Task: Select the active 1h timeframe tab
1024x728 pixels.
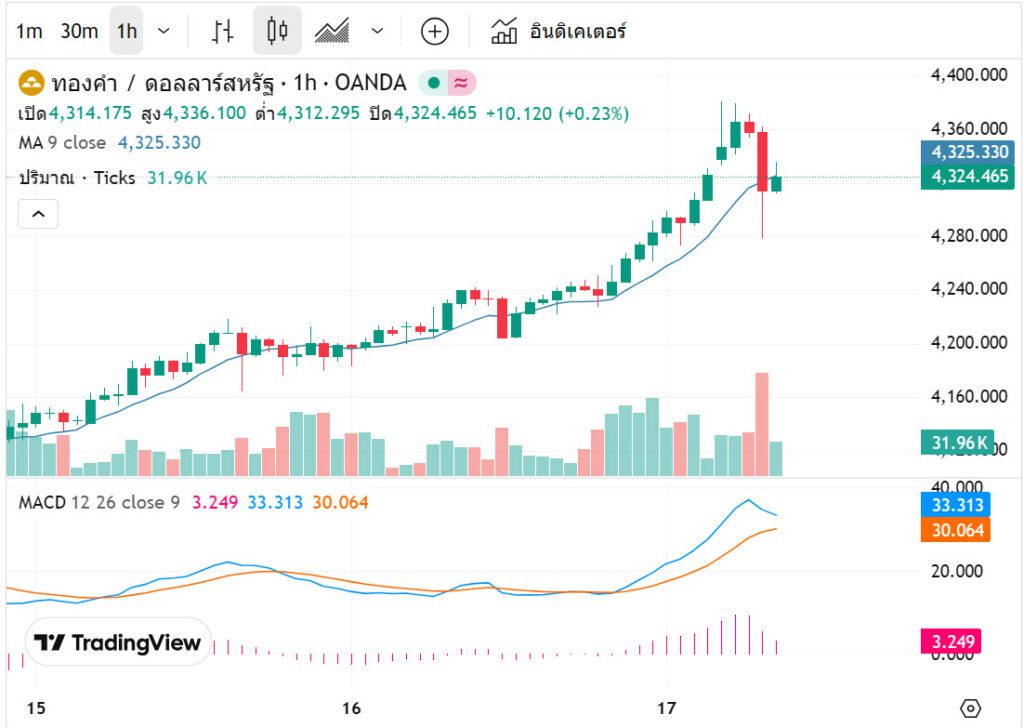Action: [126, 31]
